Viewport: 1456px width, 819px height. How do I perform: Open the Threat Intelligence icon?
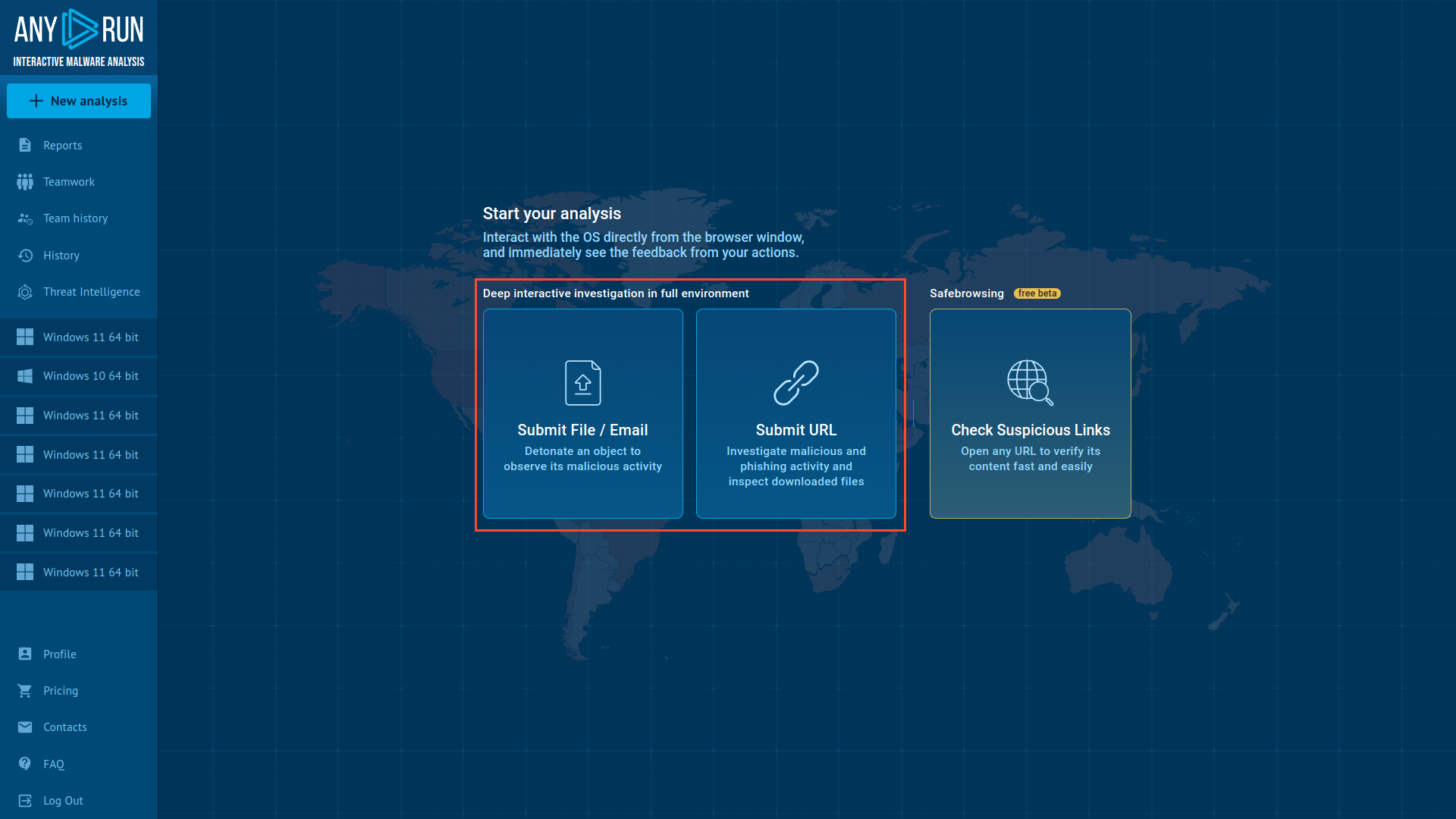tap(25, 292)
